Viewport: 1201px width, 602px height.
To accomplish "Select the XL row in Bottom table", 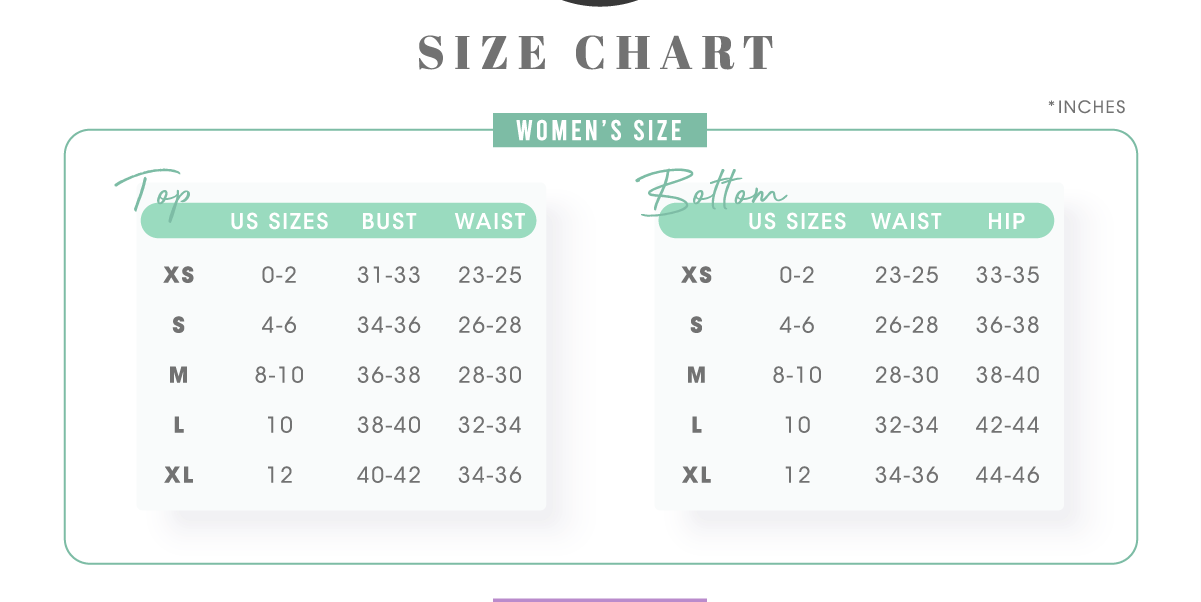I will (697, 475).
